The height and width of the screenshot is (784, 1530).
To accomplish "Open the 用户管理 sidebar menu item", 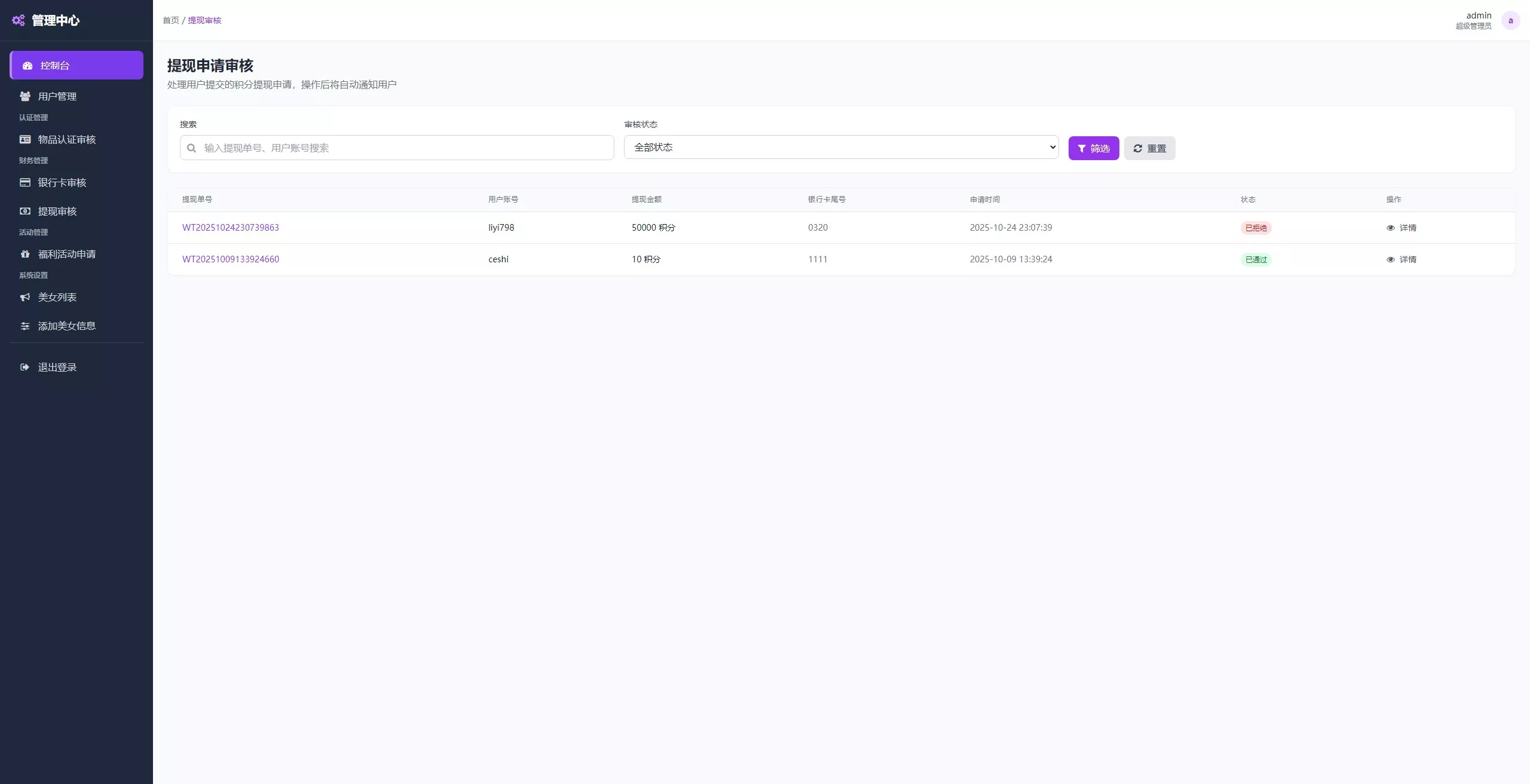I will point(57,96).
